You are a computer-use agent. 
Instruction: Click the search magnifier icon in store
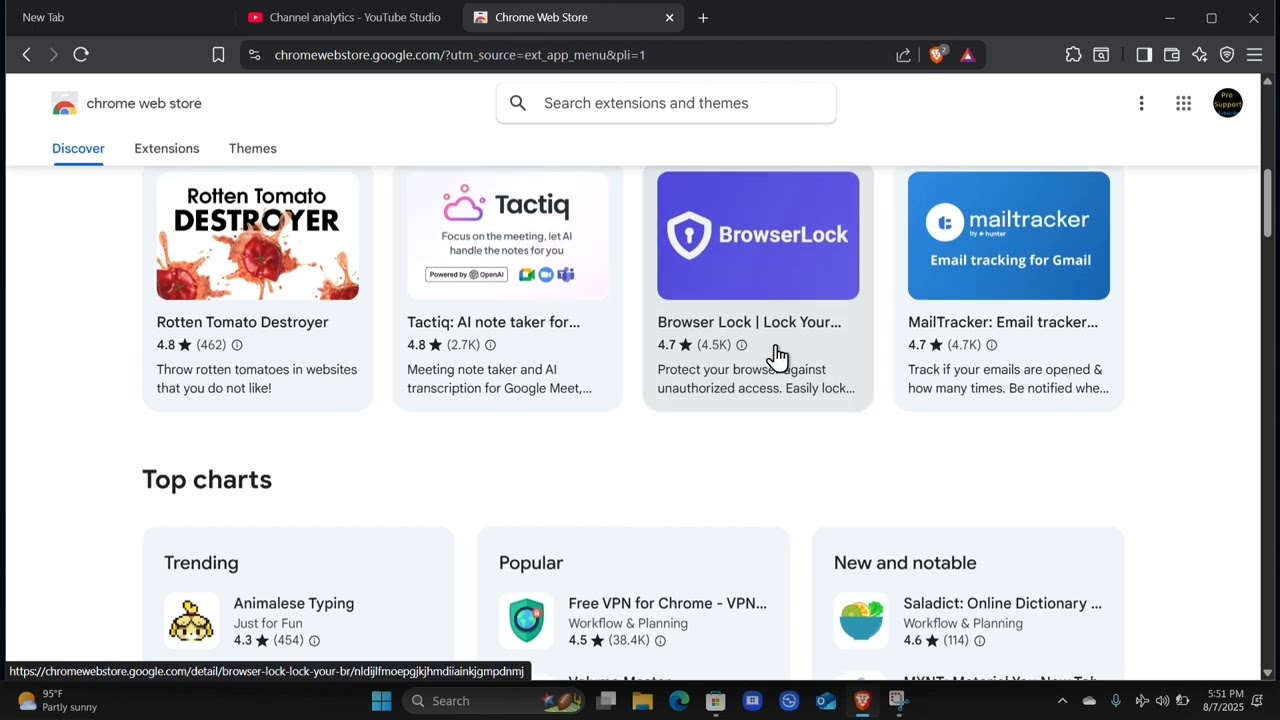click(x=518, y=103)
